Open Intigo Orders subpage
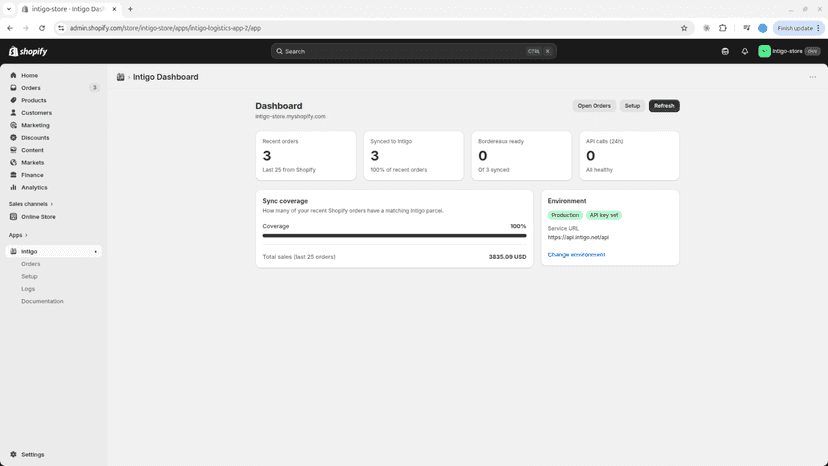Screen dimensions: 828x466 (x=31, y=264)
